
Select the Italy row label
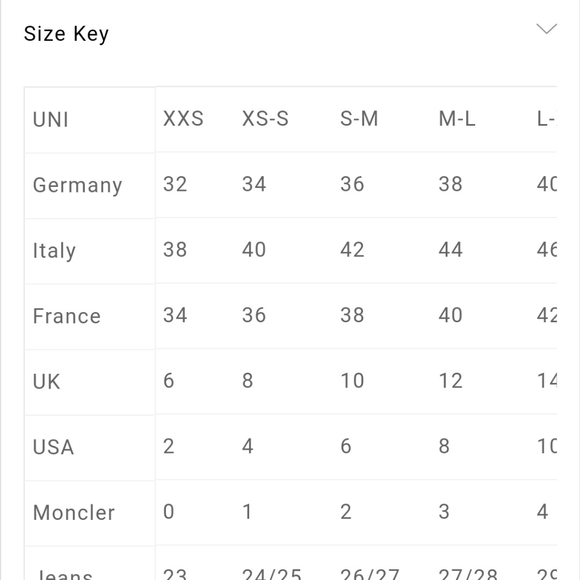54,251
